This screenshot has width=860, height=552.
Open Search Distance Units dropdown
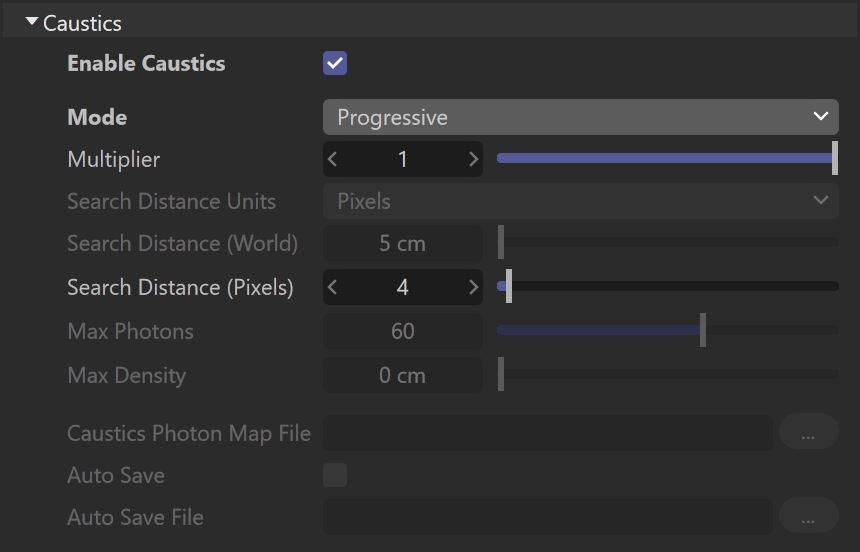580,201
